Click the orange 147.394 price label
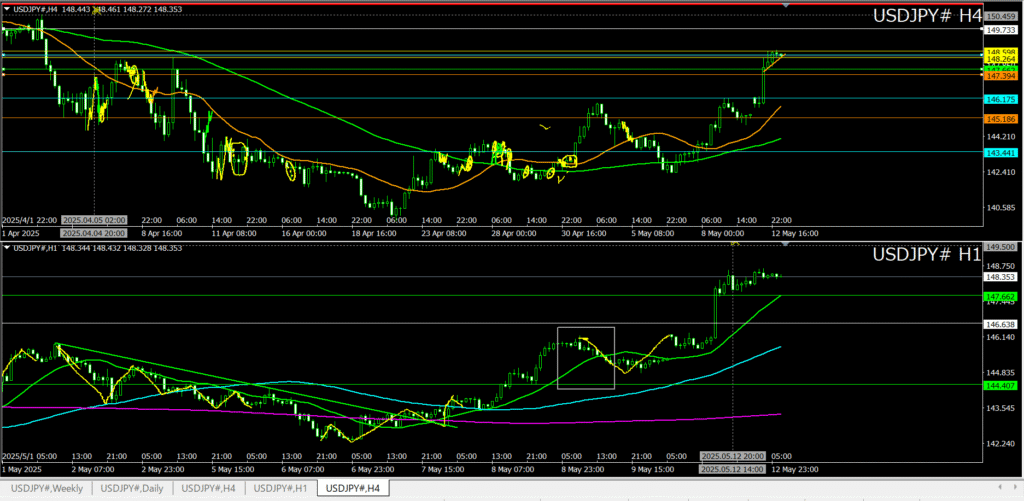Screen dimensions: 1024x501 (x=1001, y=76)
